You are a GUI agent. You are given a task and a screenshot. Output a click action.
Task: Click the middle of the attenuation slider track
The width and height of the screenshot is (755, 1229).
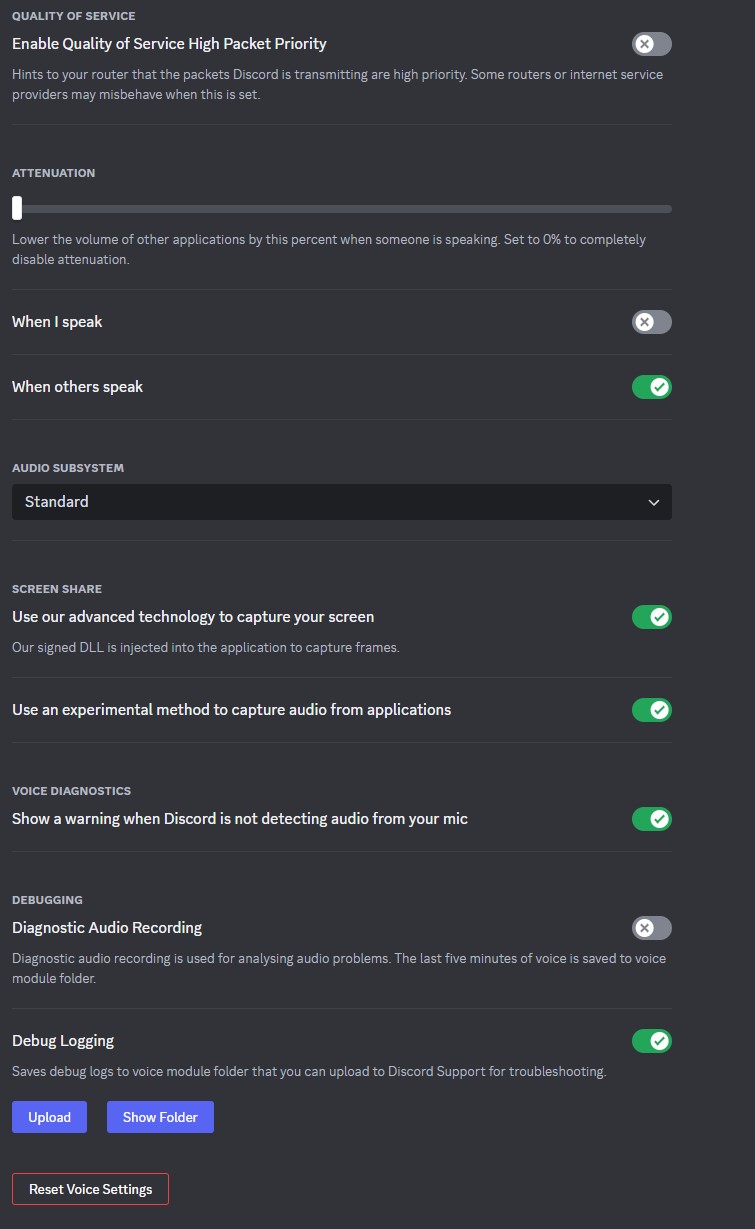pos(342,209)
